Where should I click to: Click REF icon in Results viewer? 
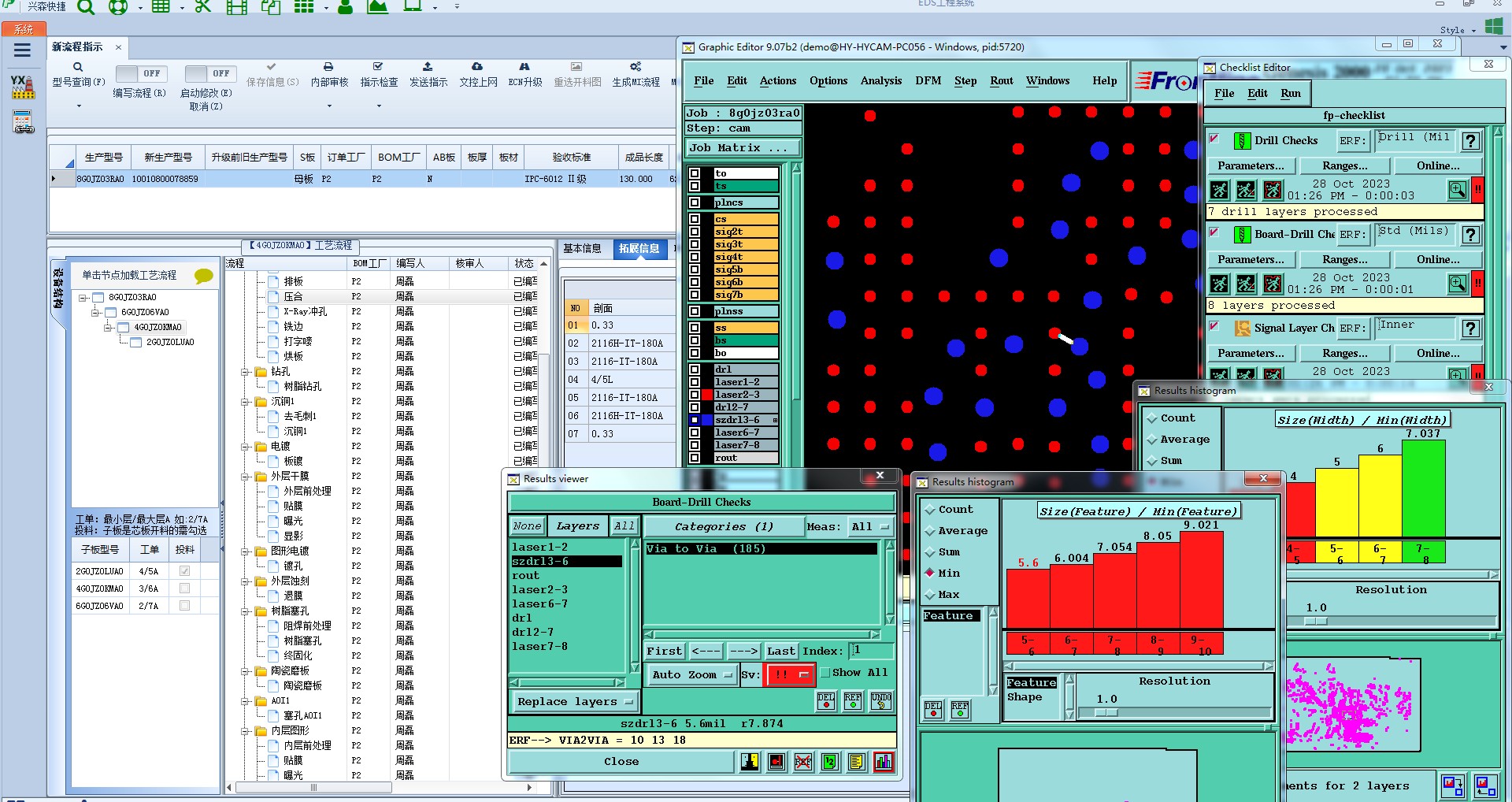click(x=853, y=701)
